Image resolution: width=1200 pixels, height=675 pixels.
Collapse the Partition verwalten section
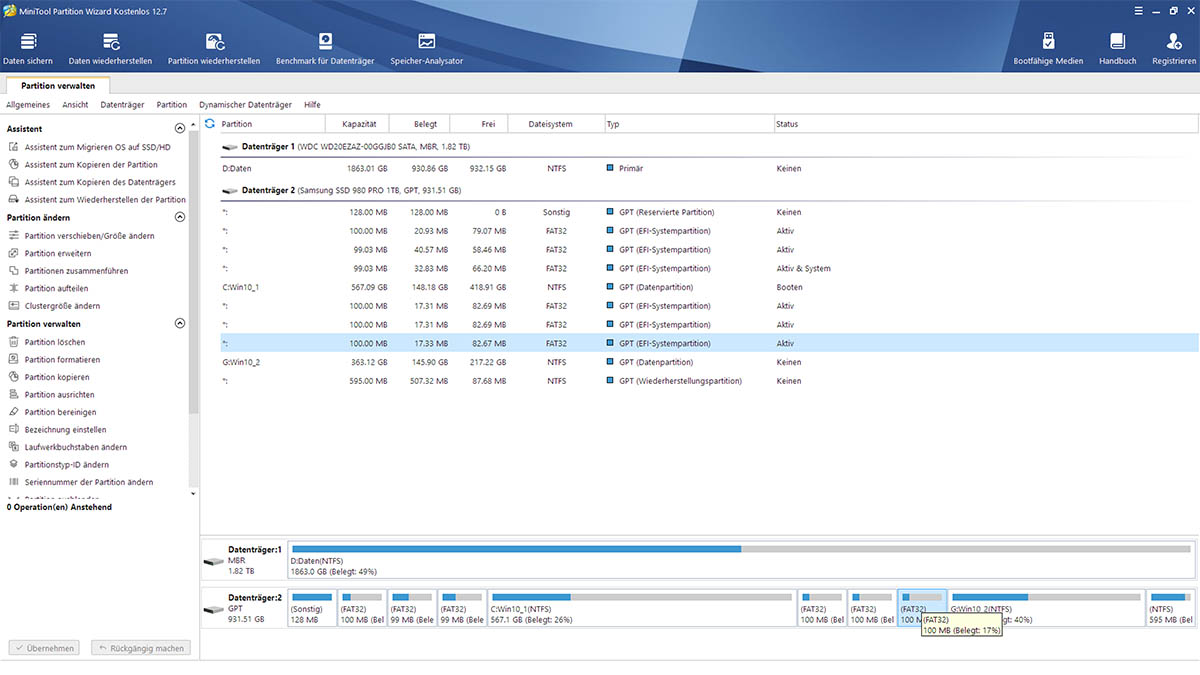pos(180,324)
